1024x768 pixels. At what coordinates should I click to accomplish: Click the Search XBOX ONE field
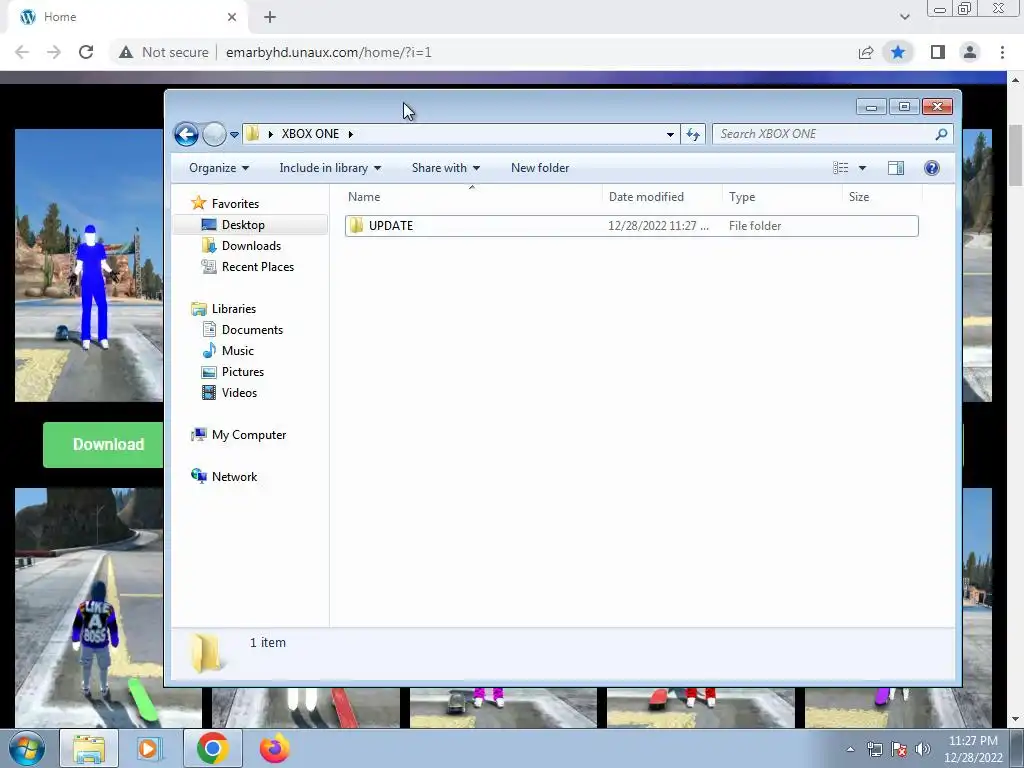832,134
